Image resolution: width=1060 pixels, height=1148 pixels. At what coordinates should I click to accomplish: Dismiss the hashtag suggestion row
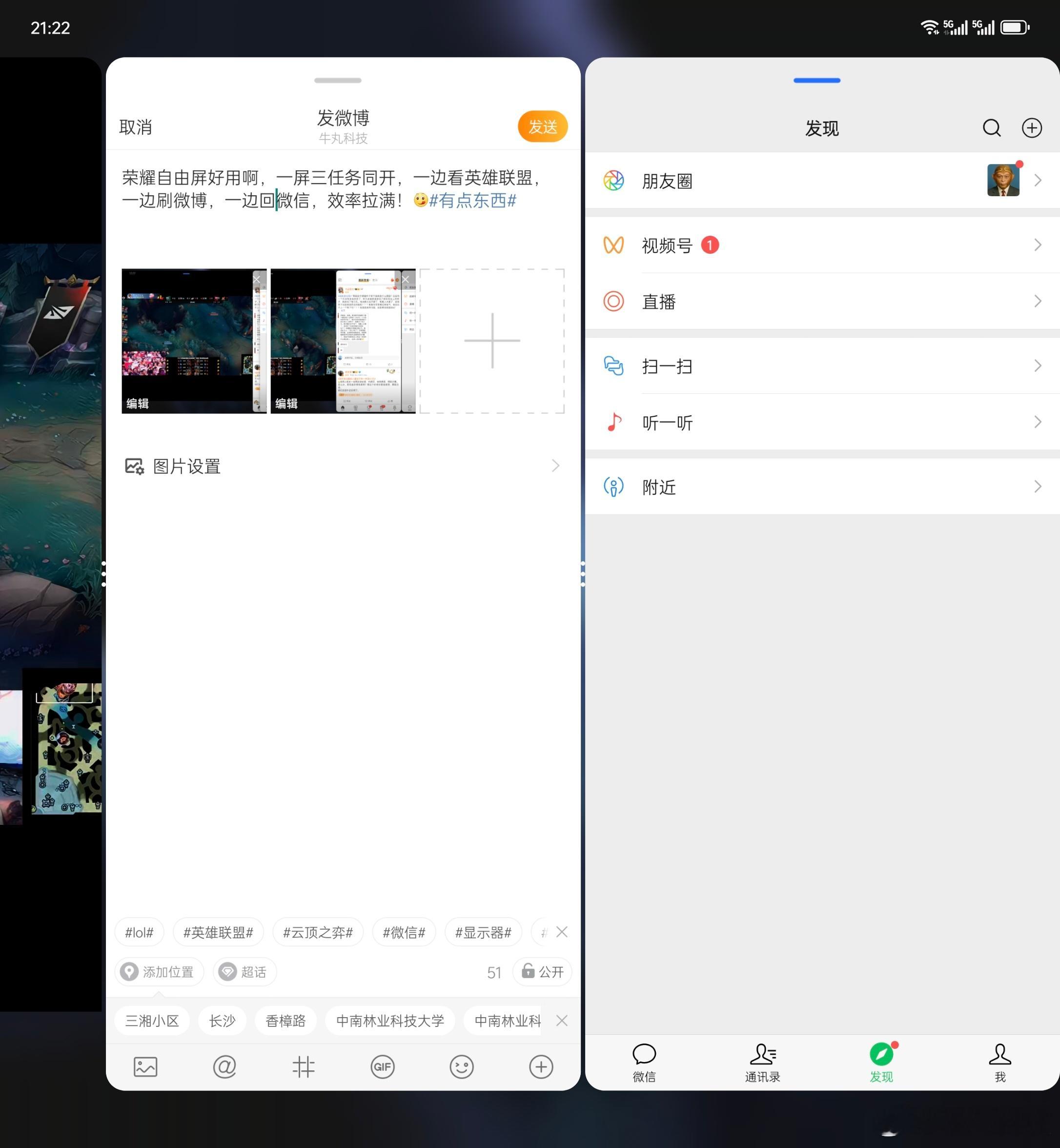click(x=562, y=932)
